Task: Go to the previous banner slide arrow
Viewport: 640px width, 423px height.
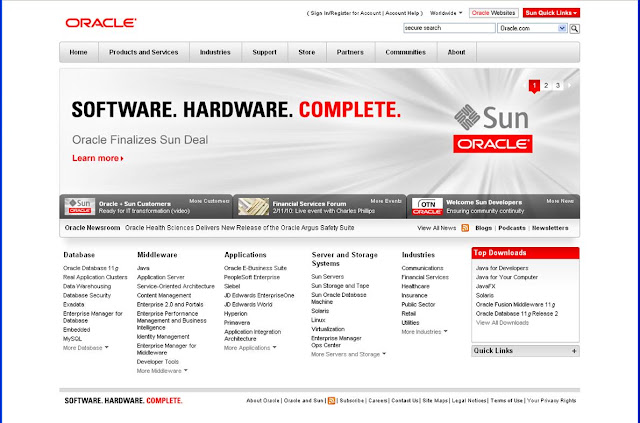Action: tap(524, 85)
